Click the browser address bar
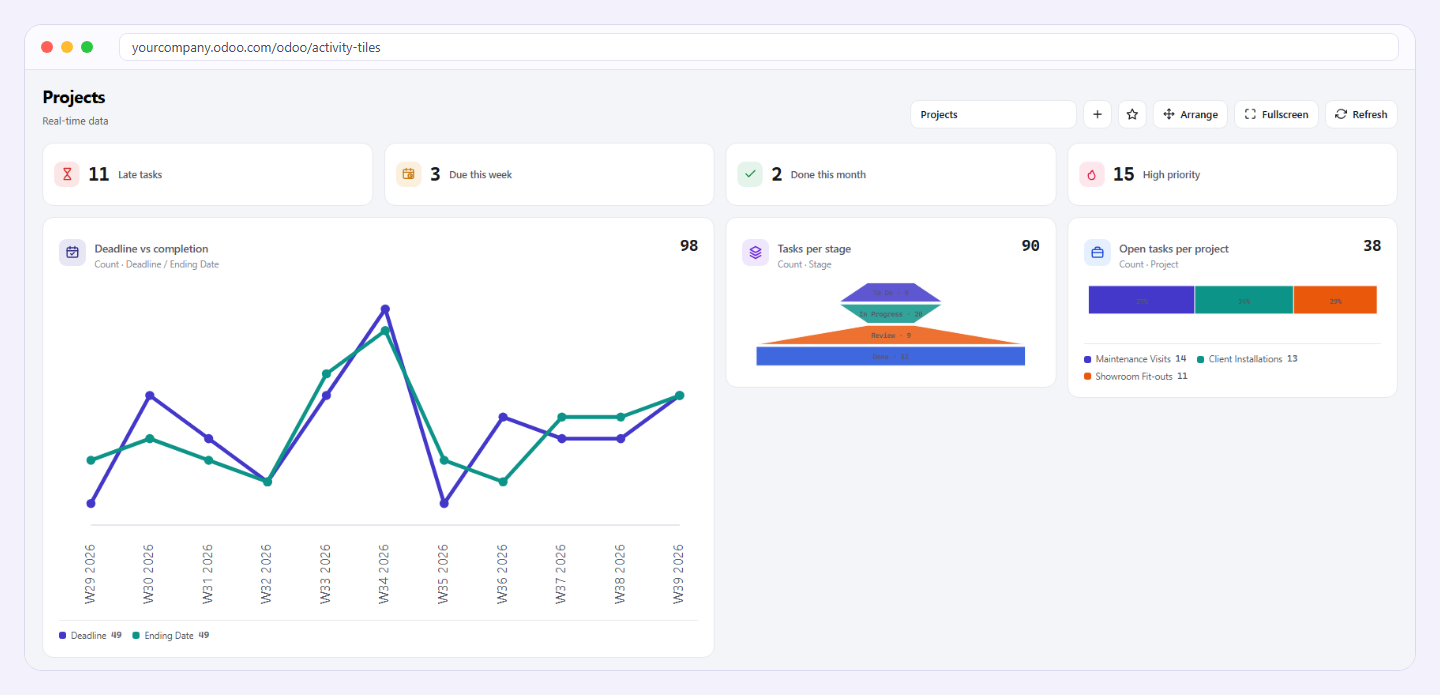This screenshot has height=695, width=1440. tap(758, 47)
